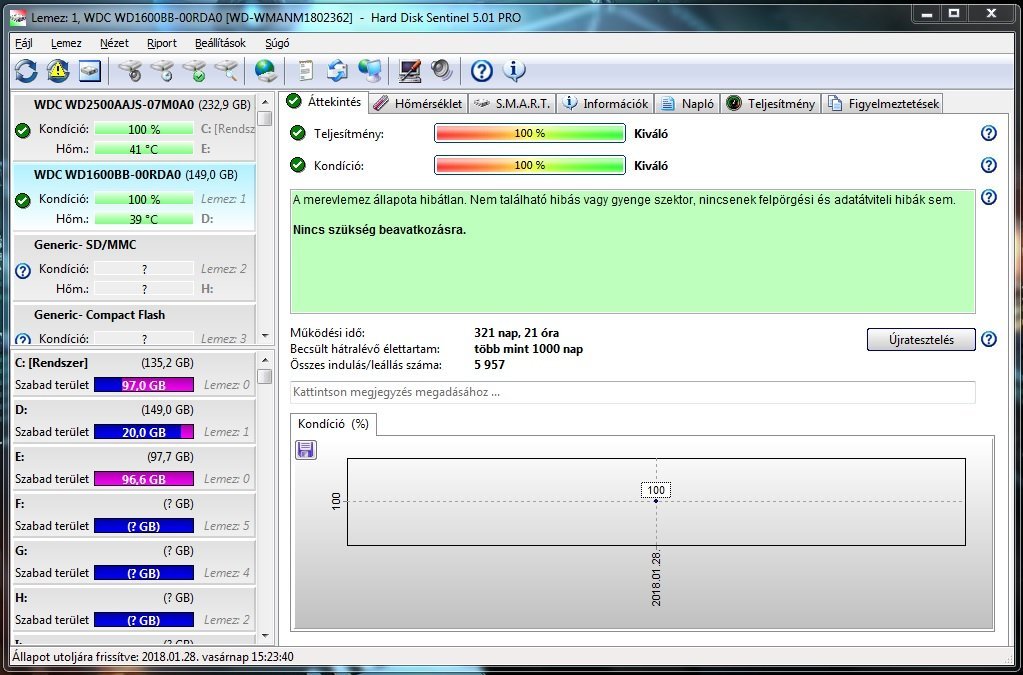This screenshot has width=1023, height=675.
Task: Select the E: partition entry
Action: [x=134, y=468]
